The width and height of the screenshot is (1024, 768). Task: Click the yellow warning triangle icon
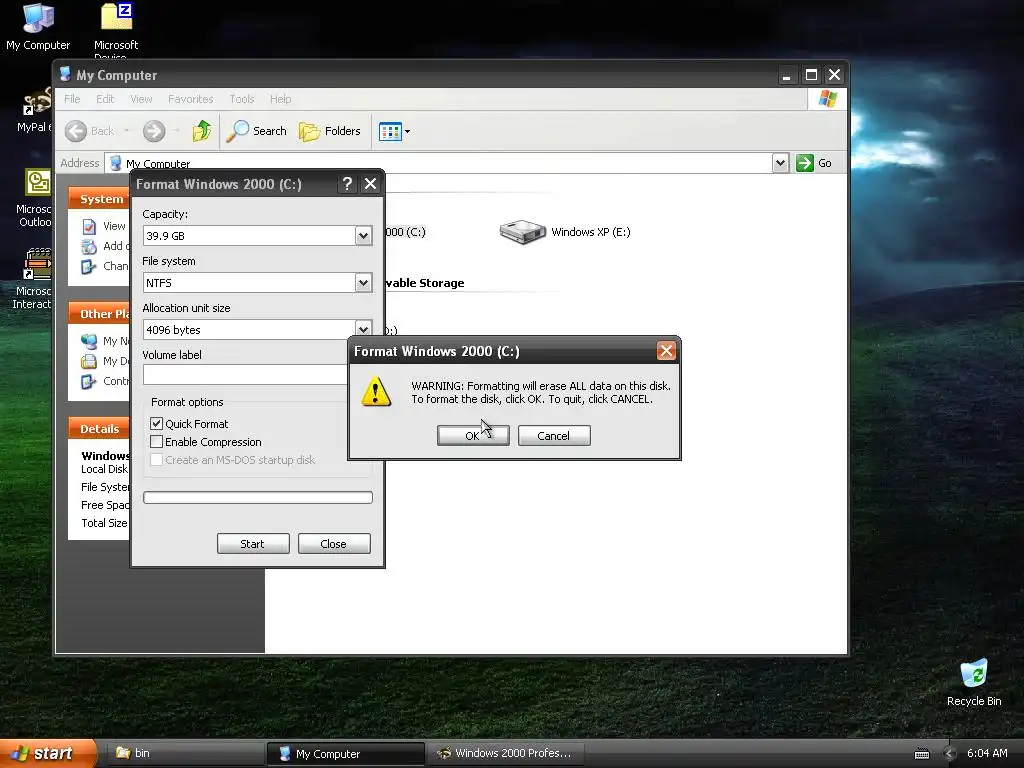point(376,392)
